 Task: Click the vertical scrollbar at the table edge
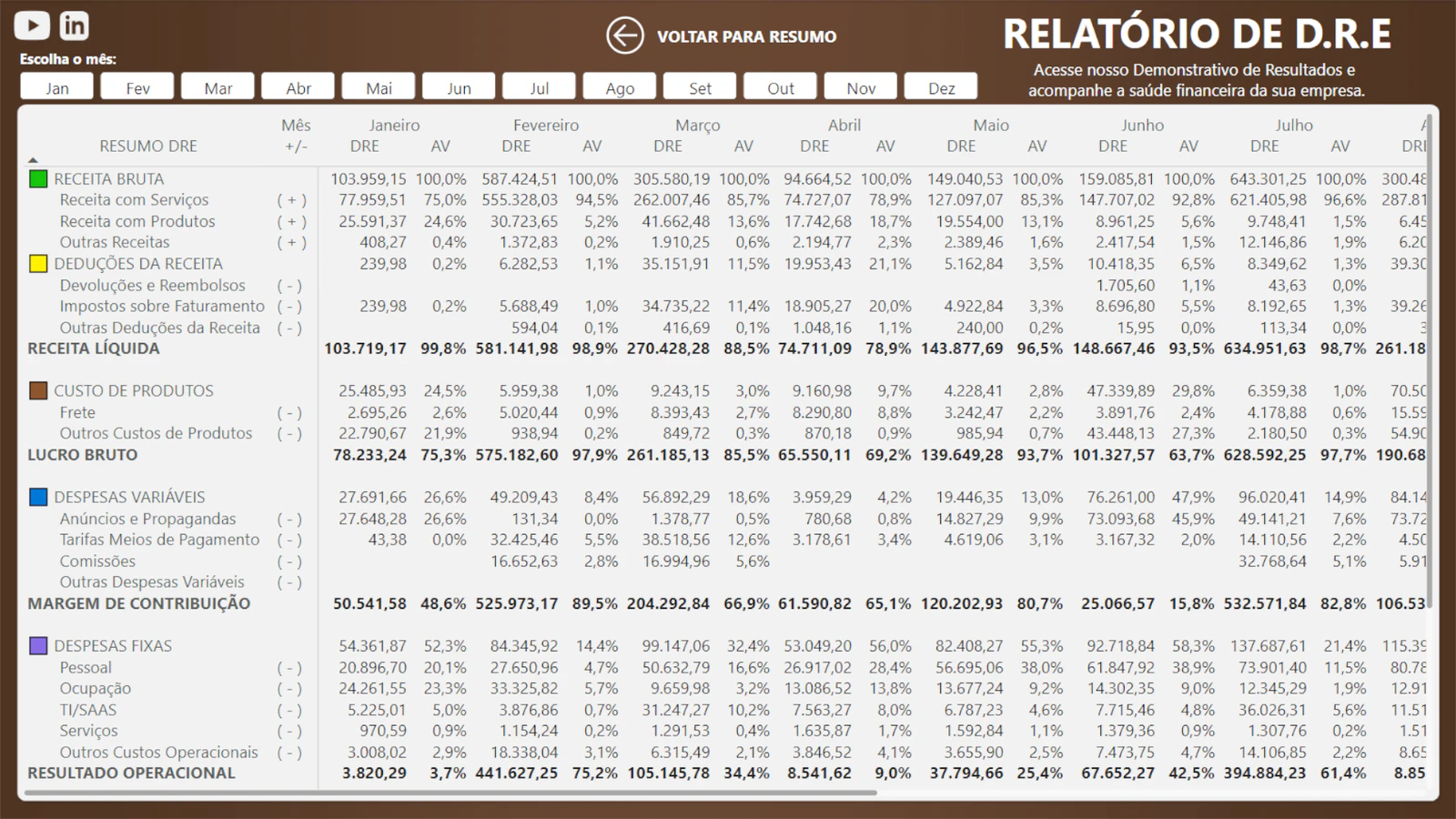(1430, 361)
